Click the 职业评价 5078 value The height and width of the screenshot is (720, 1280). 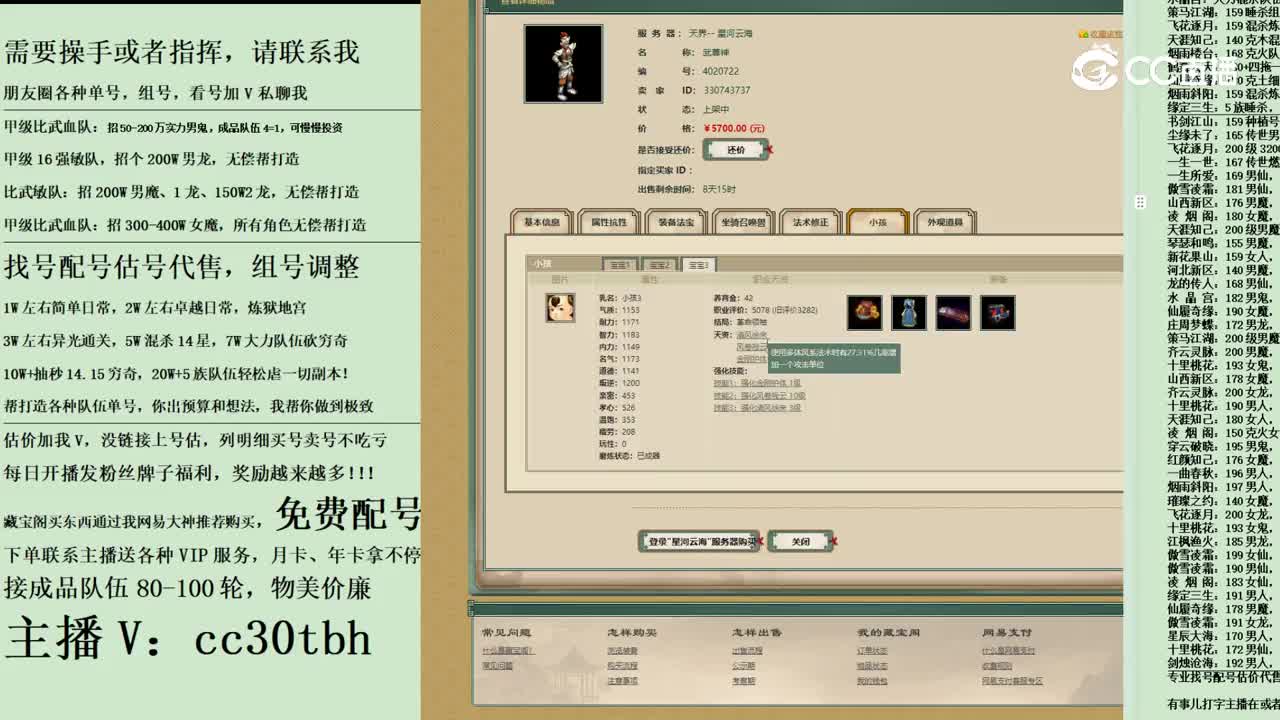765,310
